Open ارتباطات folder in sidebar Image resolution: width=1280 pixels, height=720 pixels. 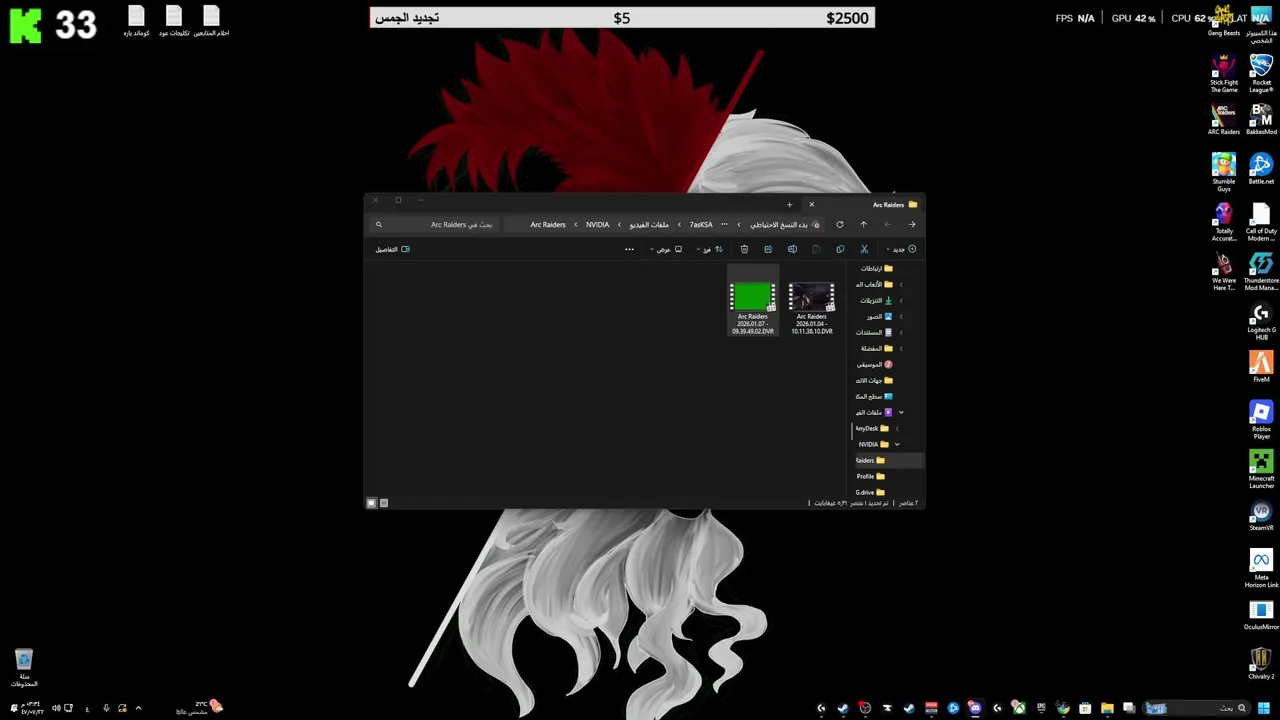(877, 268)
